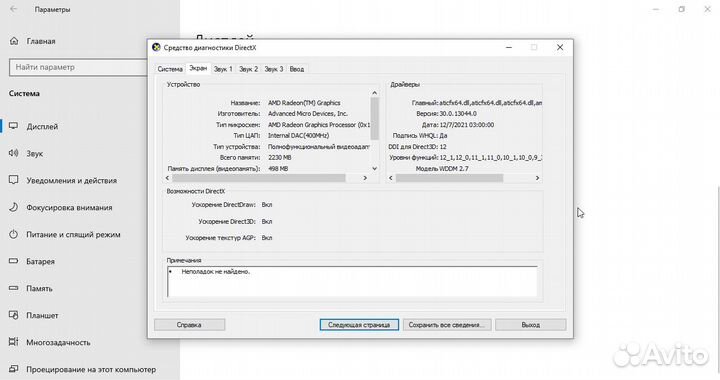Open Память storage icon in sidebar
Screen dimensions: 720x380
point(14,288)
